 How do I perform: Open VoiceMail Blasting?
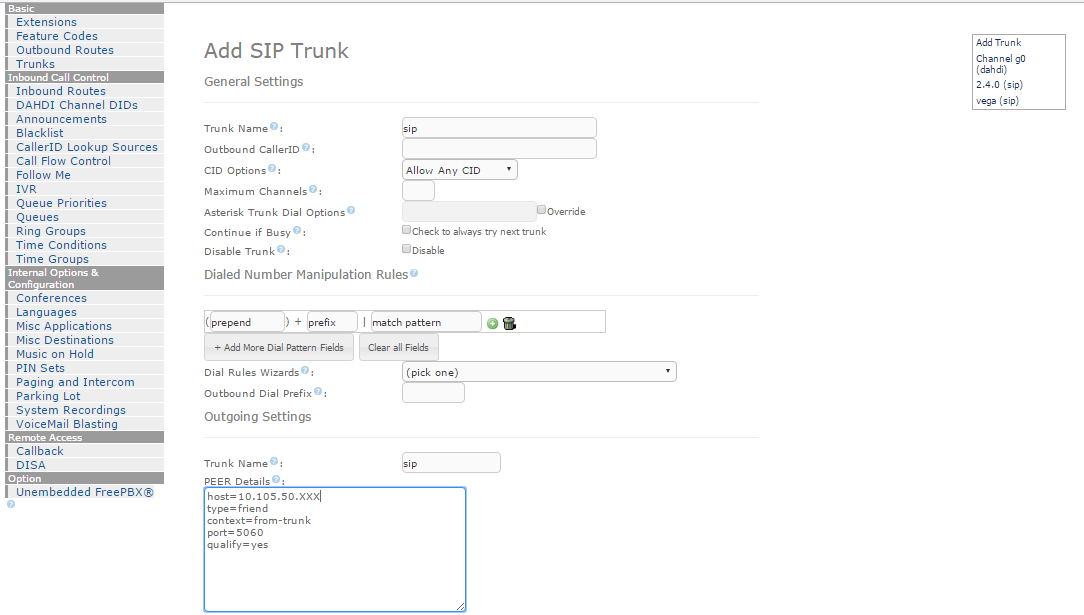tap(67, 424)
